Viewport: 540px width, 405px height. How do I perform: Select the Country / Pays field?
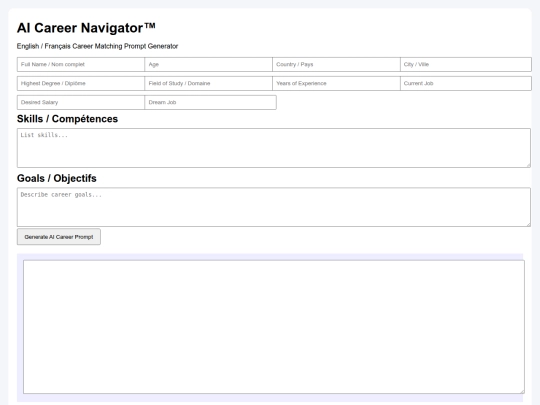point(336,64)
